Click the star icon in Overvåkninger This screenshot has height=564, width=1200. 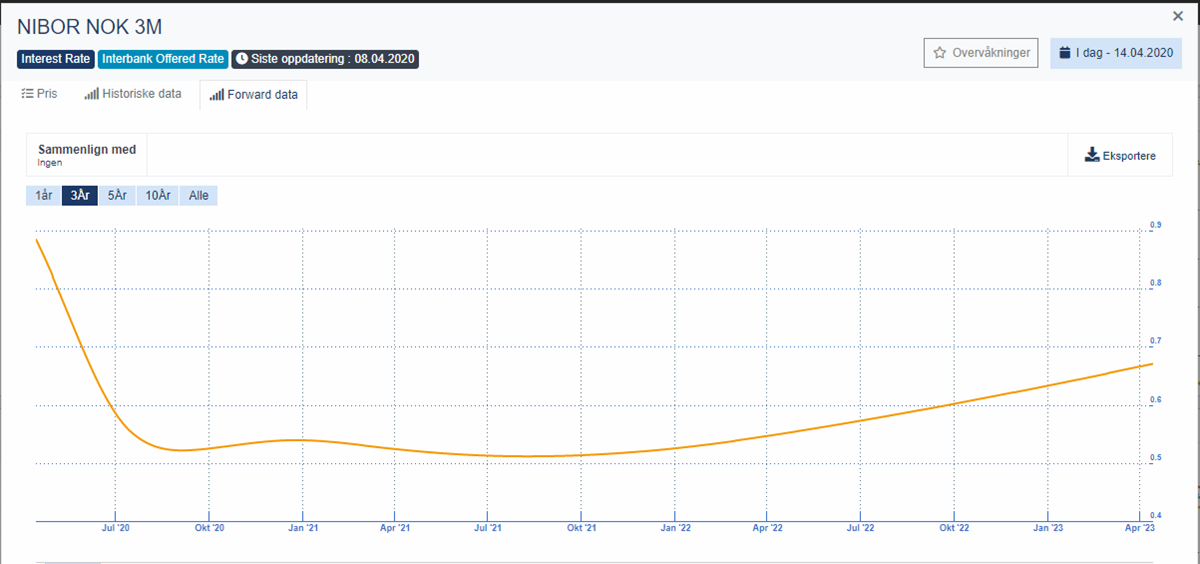(x=940, y=53)
